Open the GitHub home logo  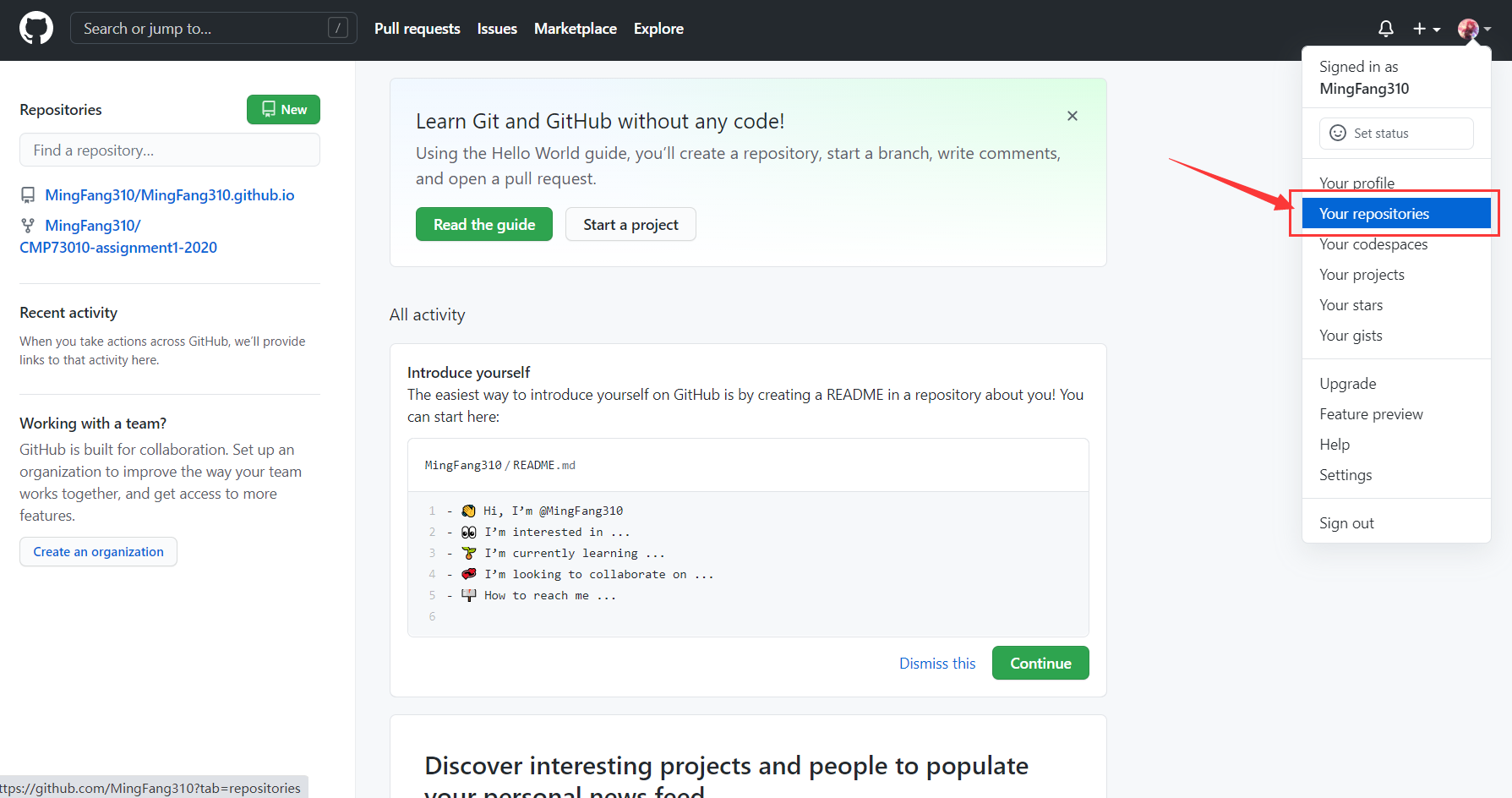tap(36, 29)
